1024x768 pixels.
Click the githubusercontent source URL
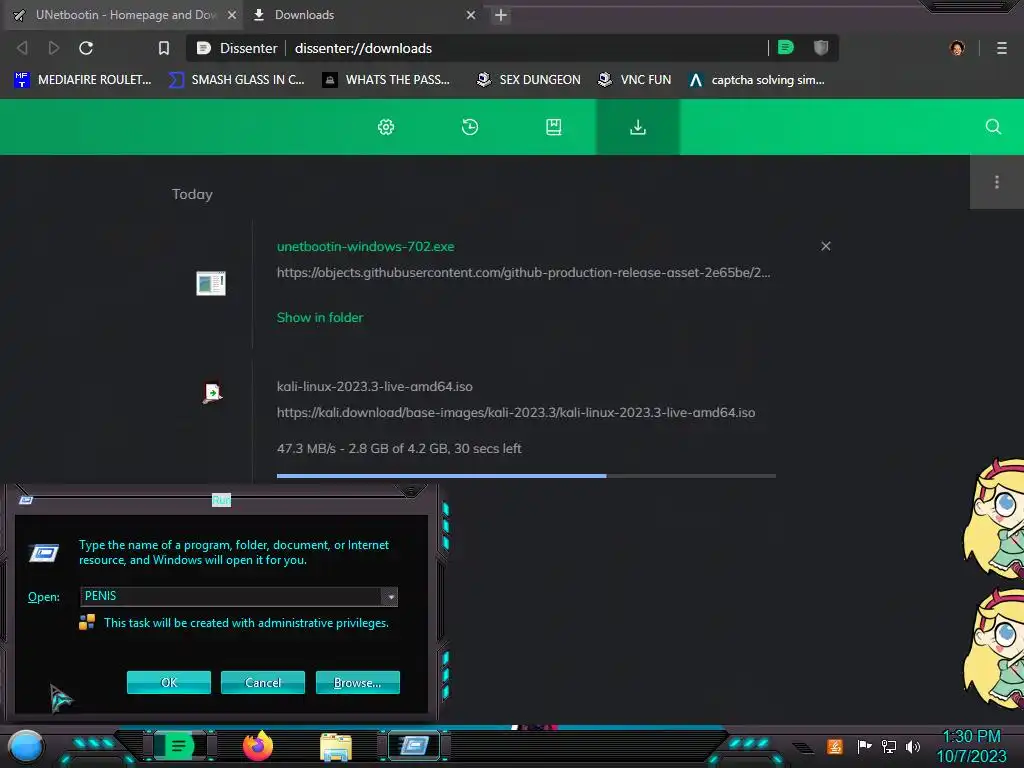(x=523, y=272)
